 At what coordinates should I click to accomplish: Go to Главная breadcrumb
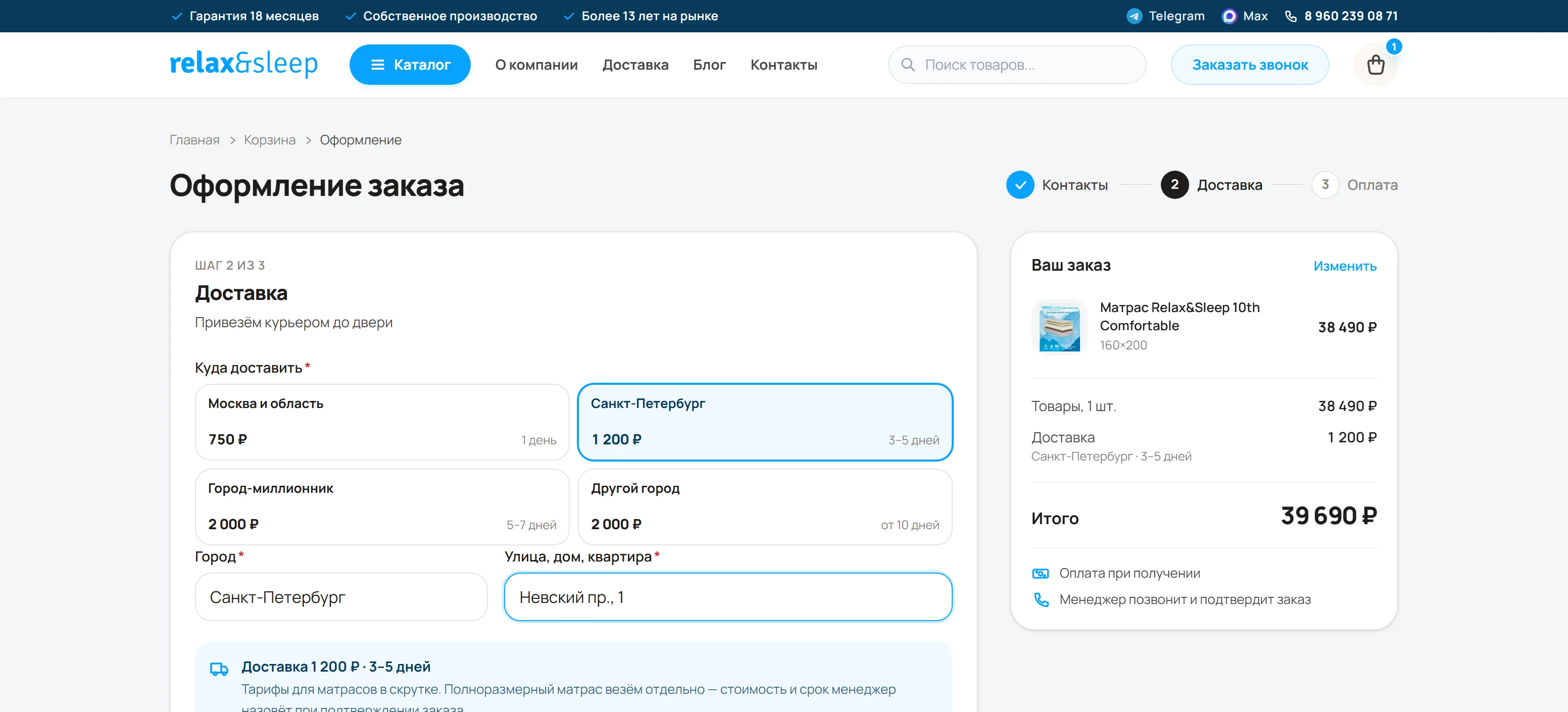pos(194,140)
